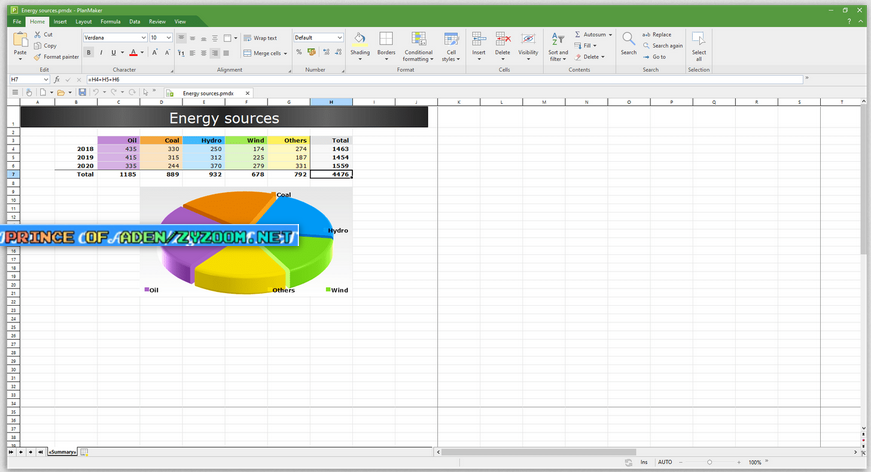Switch to the Data ribbon tab
The width and height of the screenshot is (871, 472).
[x=134, y=22]
